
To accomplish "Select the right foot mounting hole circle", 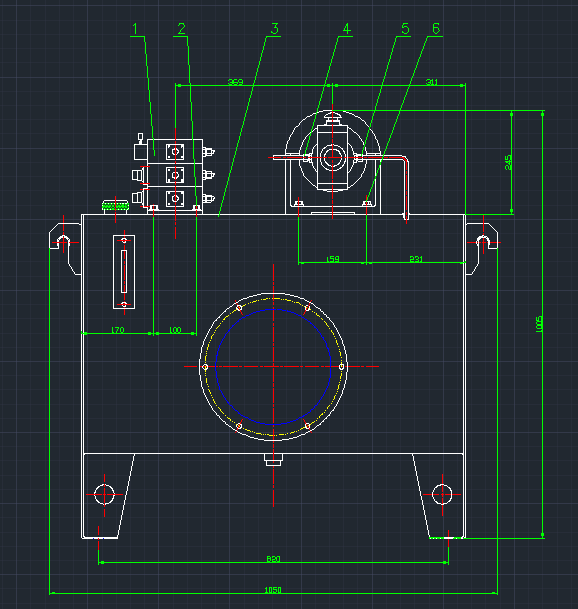I will (x=442, y=494).
